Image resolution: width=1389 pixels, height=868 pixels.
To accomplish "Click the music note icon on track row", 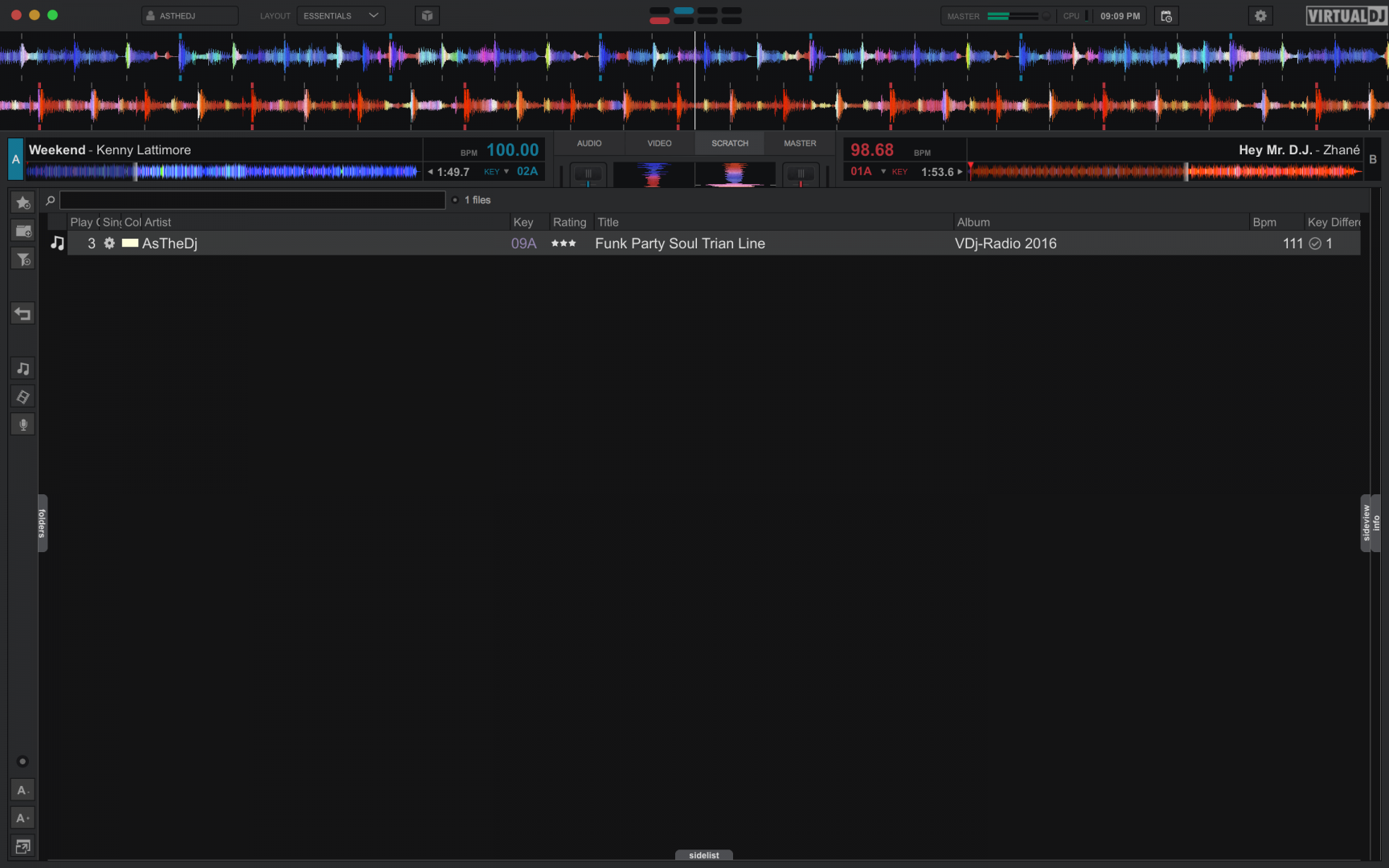I will [x=57, y=243].
